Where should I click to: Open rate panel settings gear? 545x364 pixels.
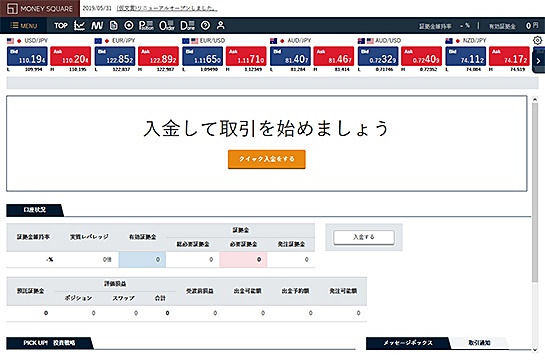coord(537,40)
